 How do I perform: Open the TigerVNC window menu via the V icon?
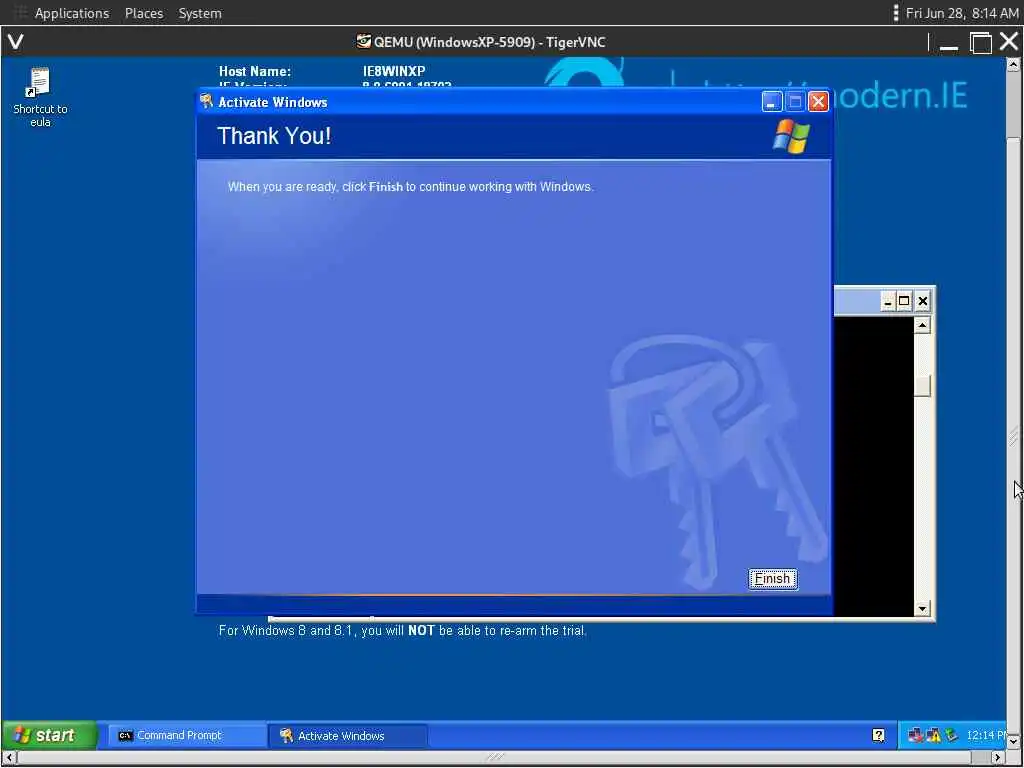16,42
